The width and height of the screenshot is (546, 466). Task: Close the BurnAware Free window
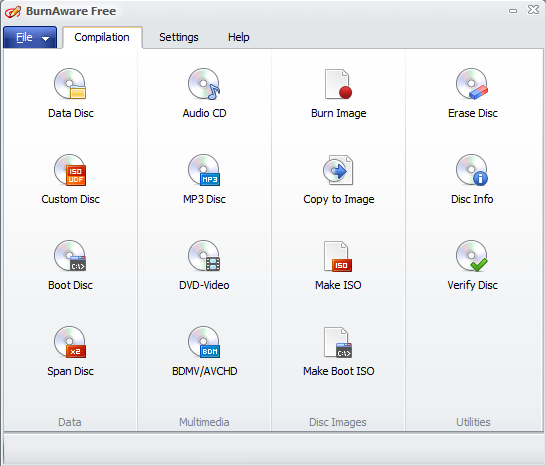pyautogui.click(x=533, y=10)
